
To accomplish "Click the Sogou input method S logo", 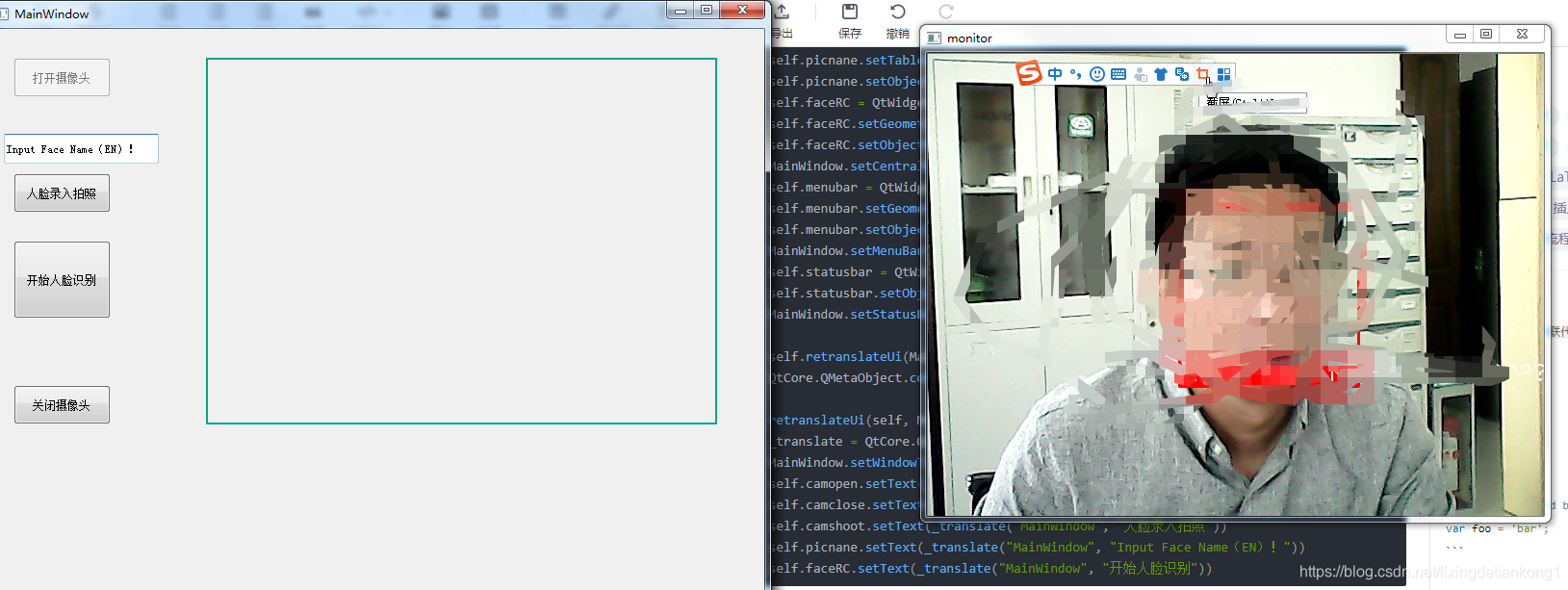I will (1030, 73).
